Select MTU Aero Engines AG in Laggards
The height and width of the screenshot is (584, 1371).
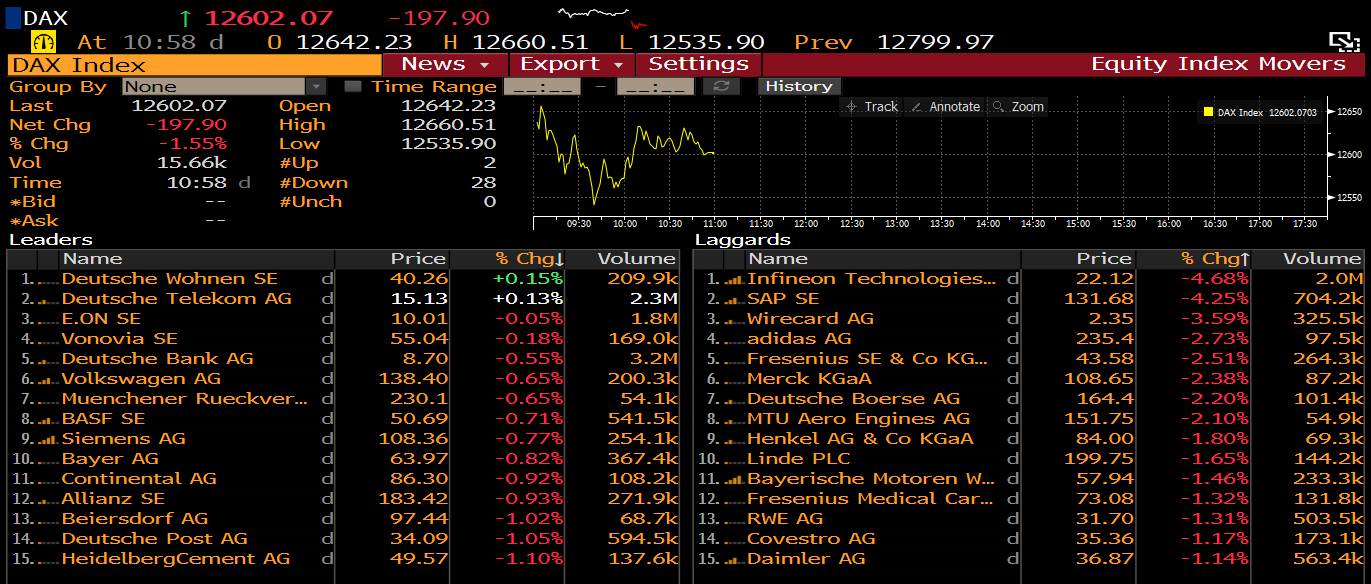click(1029, 419)
